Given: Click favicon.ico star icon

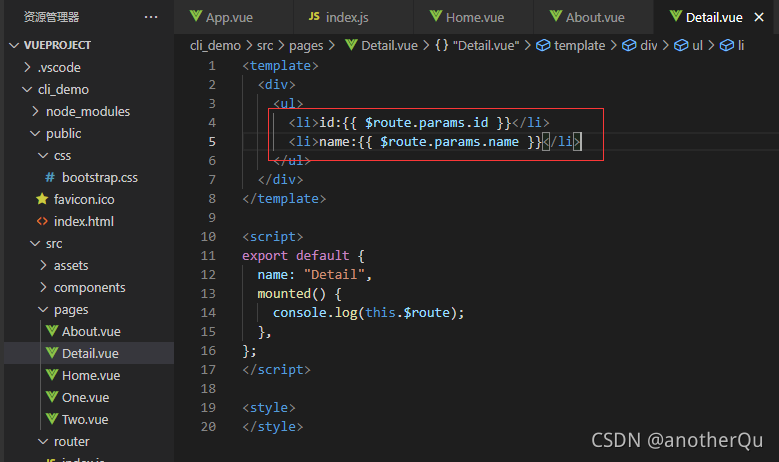Looking at the screenshot, I should [42, 199].
